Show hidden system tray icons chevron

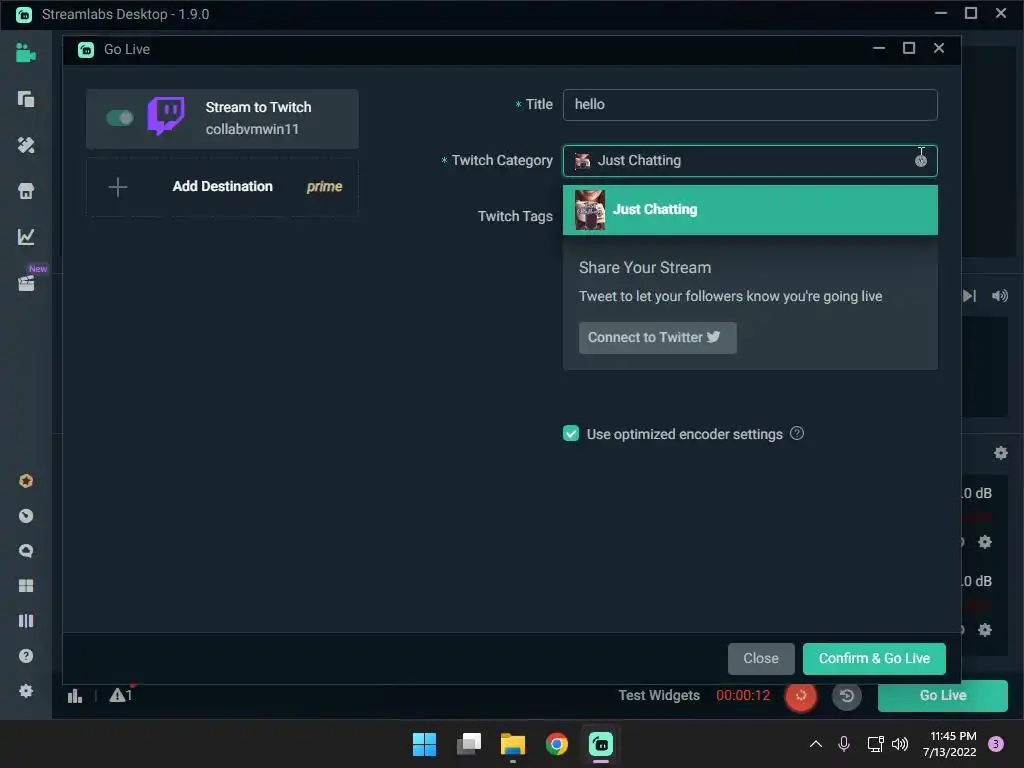click(x=816, y=744)
